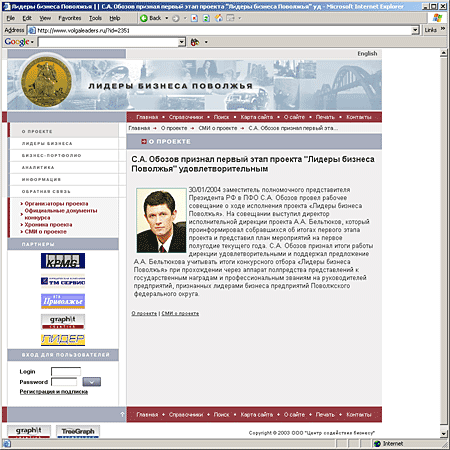Open the View menu

[x=45, y=18]
